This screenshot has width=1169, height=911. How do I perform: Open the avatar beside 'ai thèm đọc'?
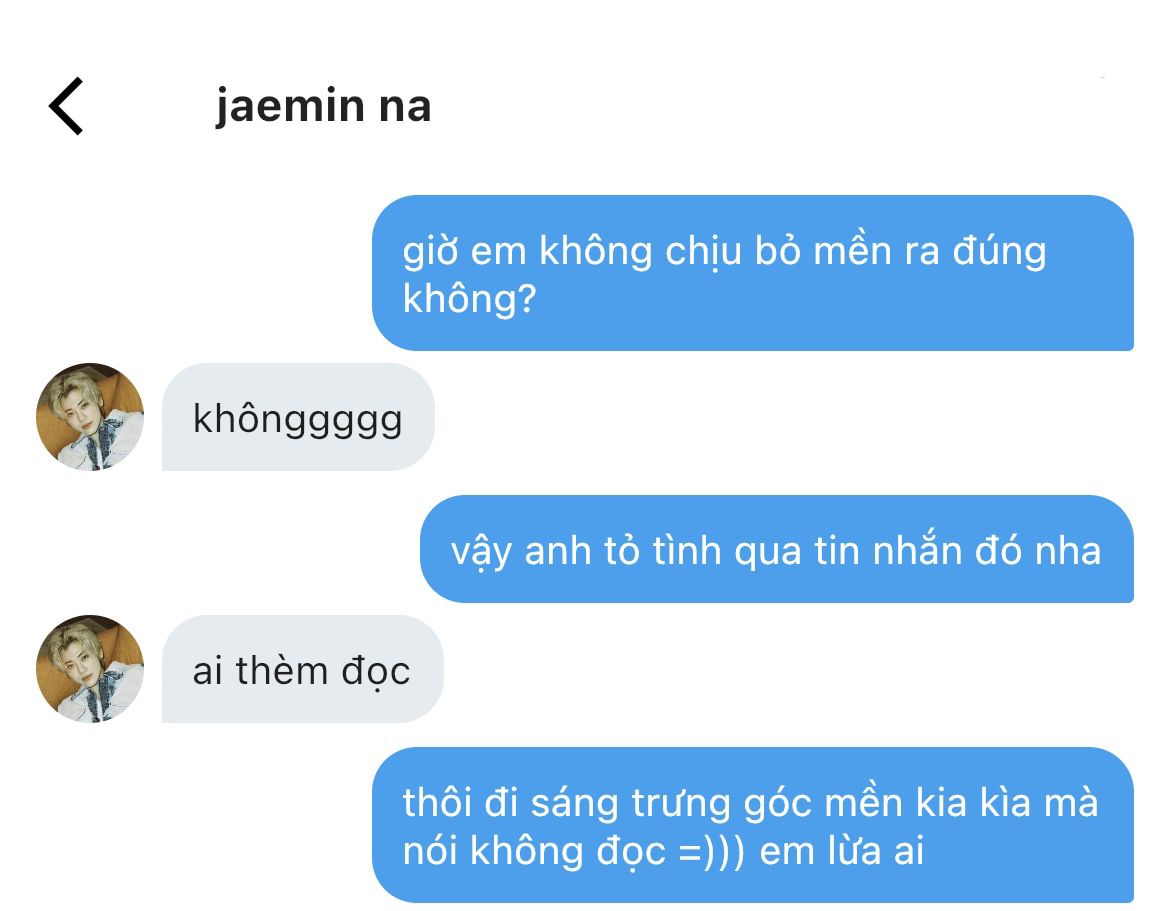point(89,669)
